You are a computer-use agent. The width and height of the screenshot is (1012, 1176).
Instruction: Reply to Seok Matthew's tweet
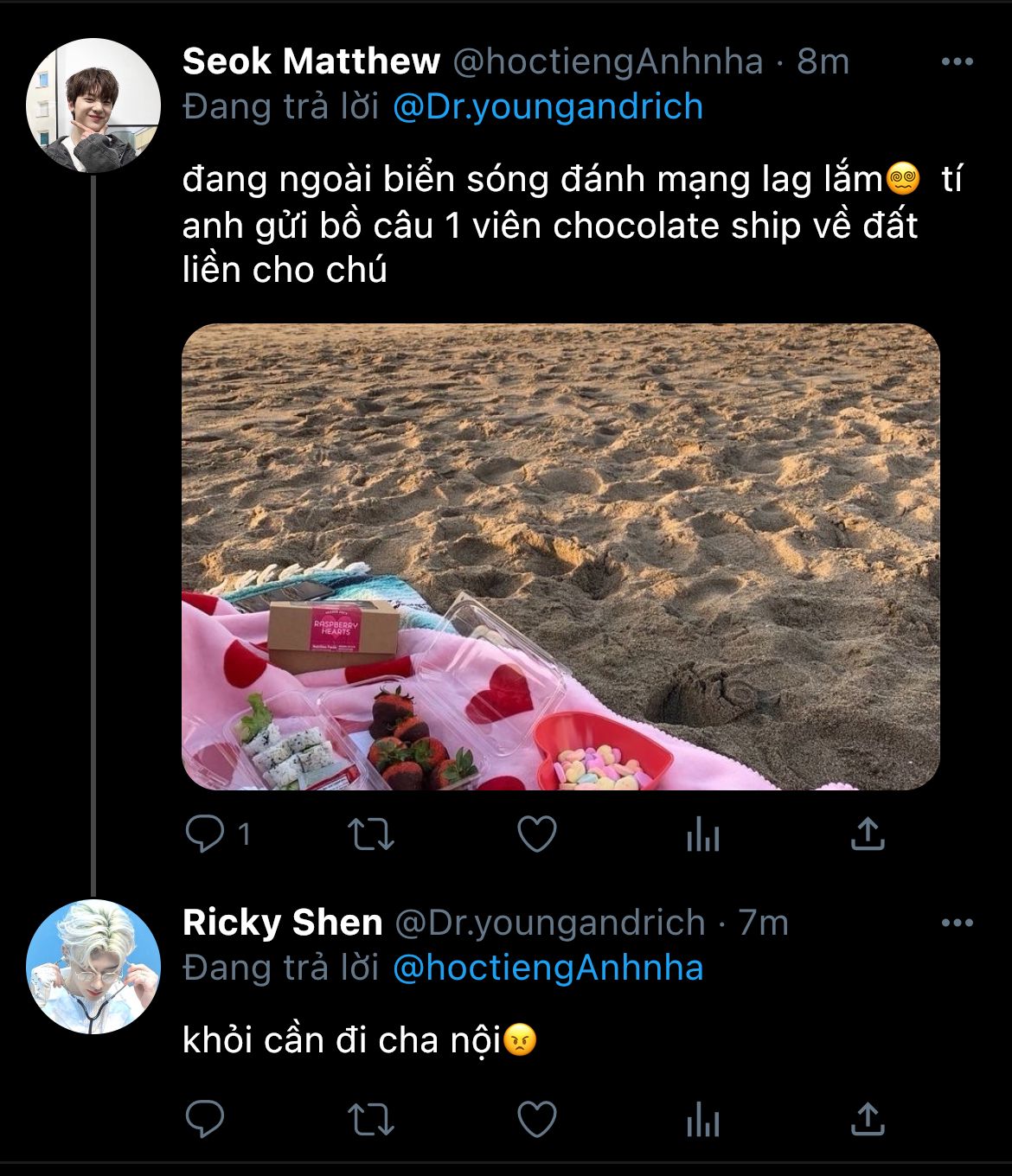(x=206, y=834)
